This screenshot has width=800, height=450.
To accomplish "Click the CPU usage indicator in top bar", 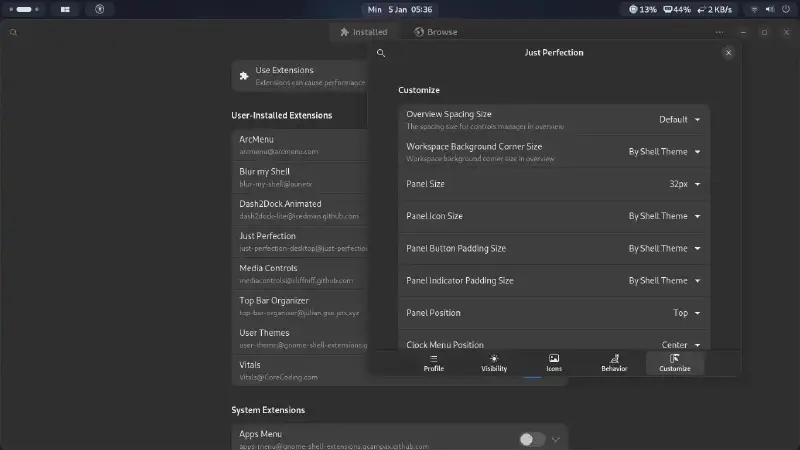I will pyautogui.click(x=643, y=9).
